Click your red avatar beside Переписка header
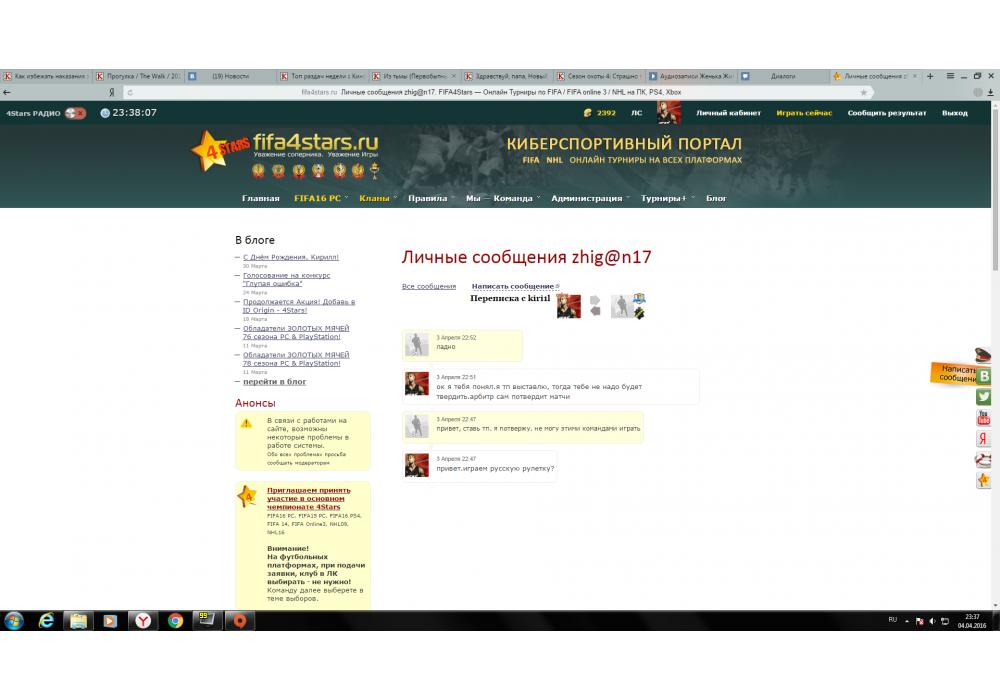Viewport: 1000px width, 700px height. (x=568, y=306)
